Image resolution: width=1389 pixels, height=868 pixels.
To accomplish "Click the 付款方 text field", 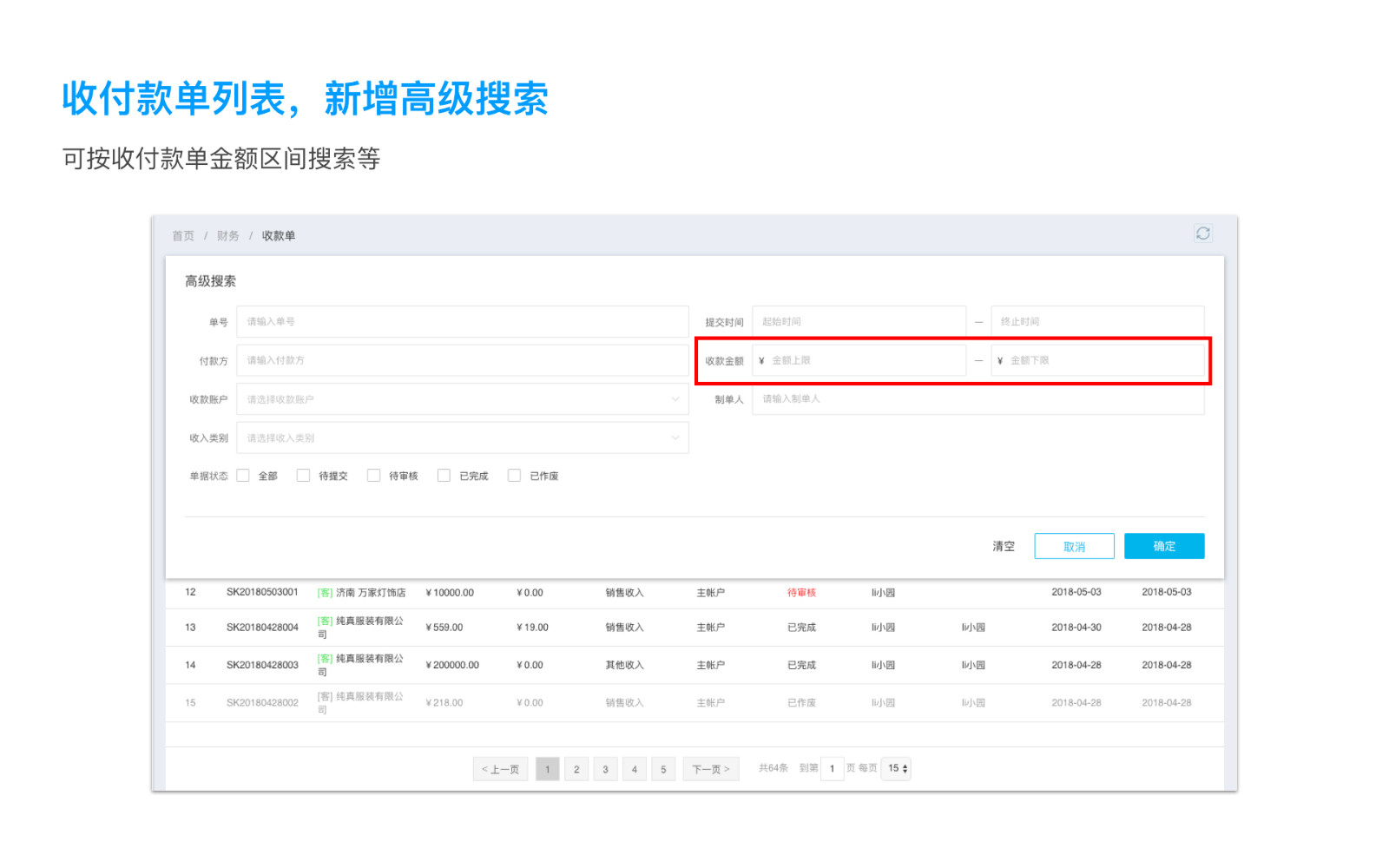I will (462, 360).
